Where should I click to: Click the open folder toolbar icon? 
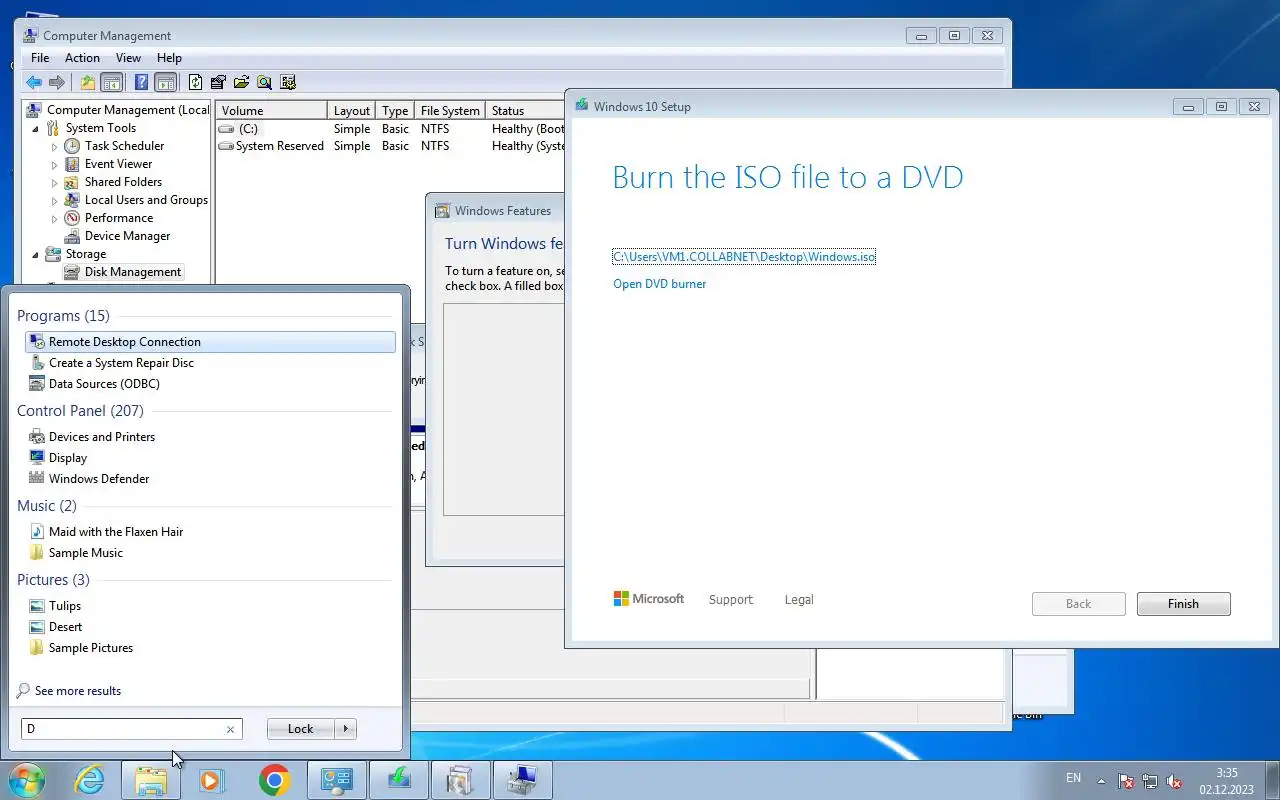pyautogui.click(x=241, y=82)
